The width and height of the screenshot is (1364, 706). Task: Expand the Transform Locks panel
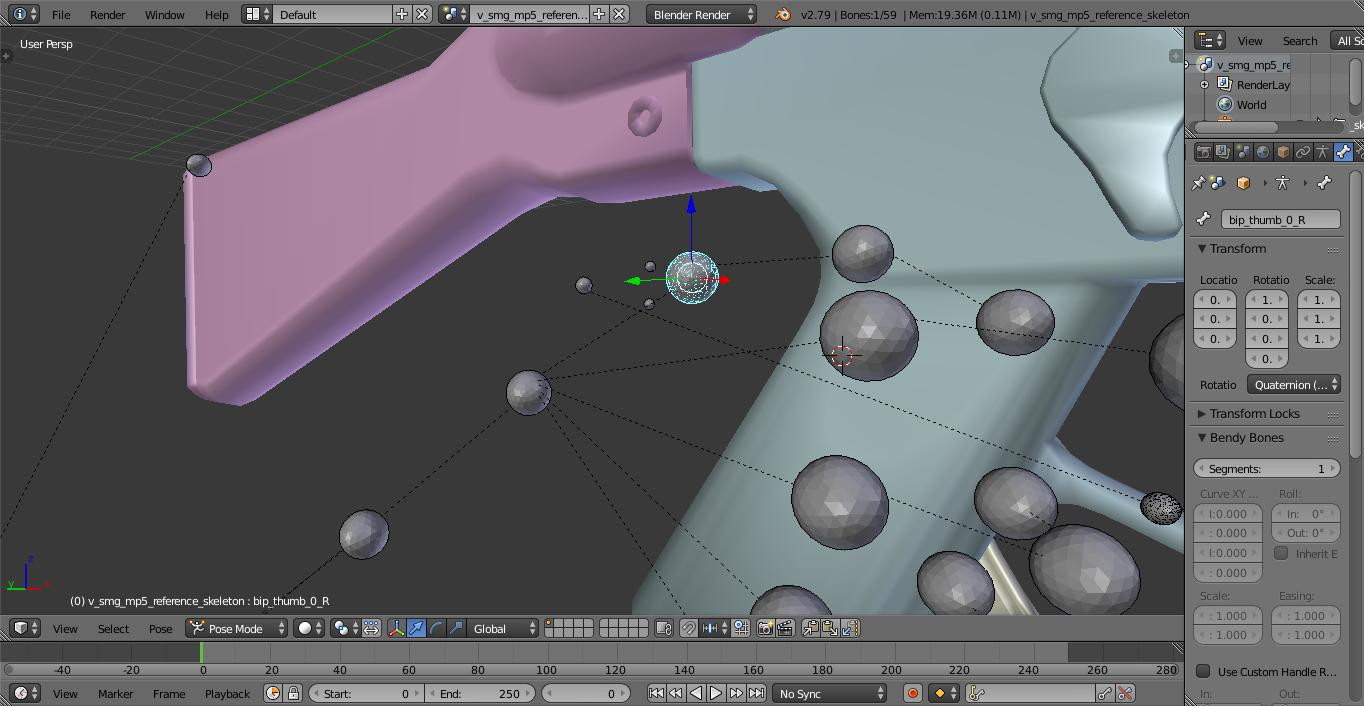[1254, 413]
